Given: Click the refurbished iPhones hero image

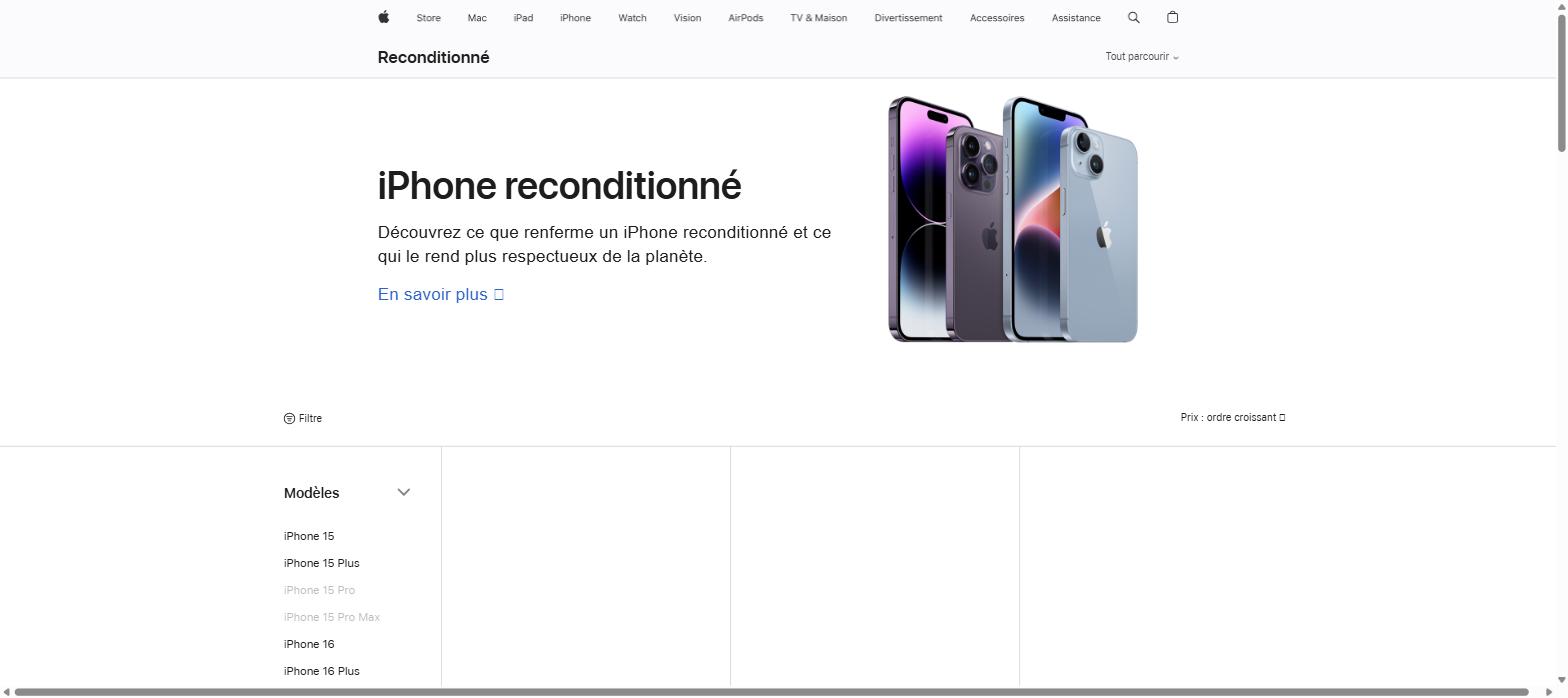Looking at the screenshot, I should [1013, 219].
